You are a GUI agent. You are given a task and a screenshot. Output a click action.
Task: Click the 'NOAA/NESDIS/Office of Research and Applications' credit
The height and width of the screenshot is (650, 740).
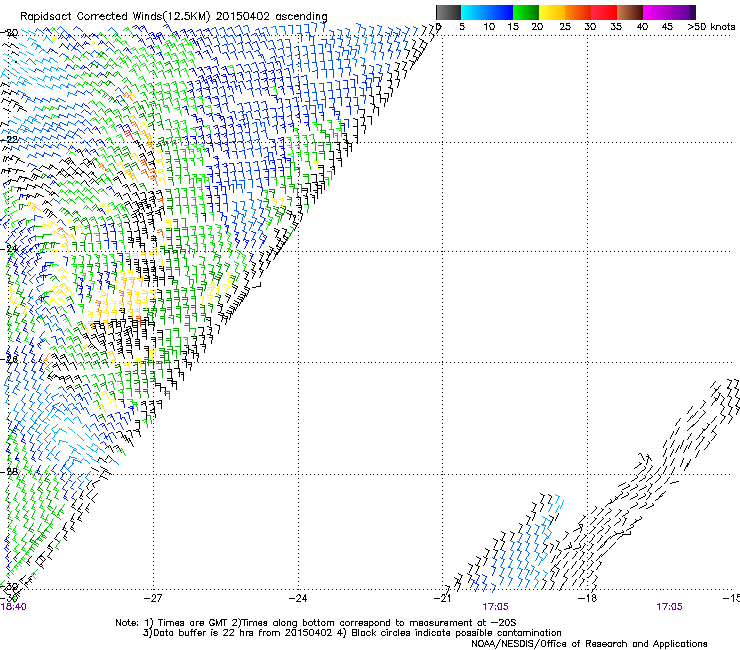589,644
